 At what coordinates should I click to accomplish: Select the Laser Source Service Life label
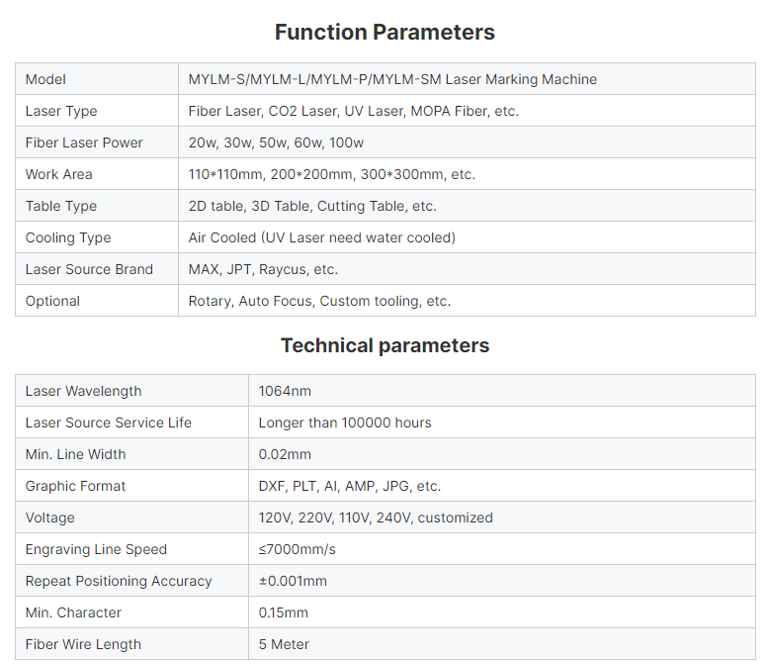[109, 423]
